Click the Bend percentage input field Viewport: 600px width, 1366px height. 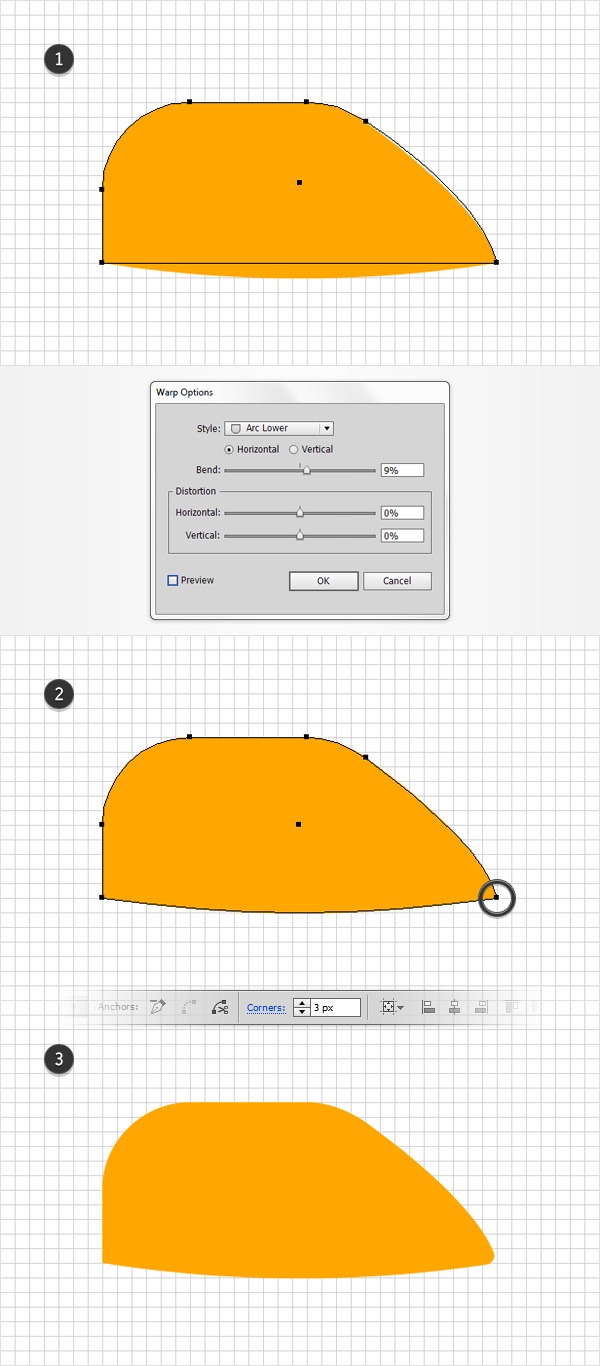tap(402, 470)
